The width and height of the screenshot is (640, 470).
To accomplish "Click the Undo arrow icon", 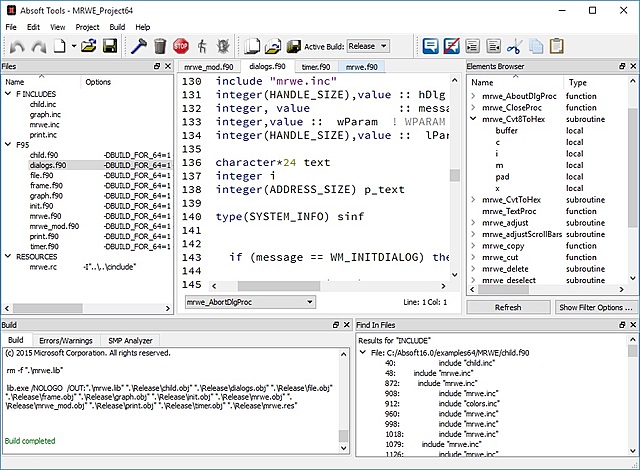I will (x=17, y=46).
